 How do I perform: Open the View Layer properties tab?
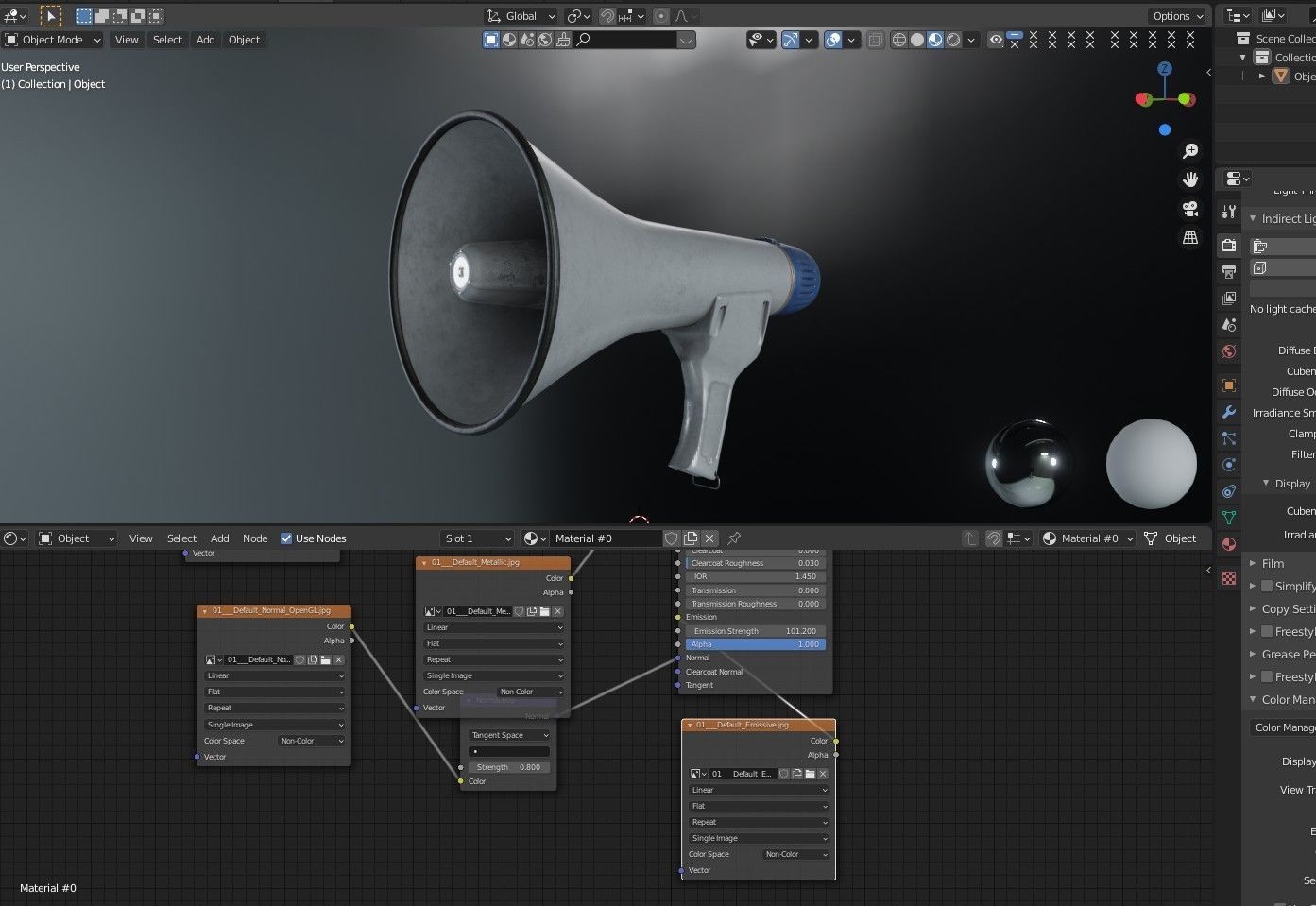[x=1228, y=299]
